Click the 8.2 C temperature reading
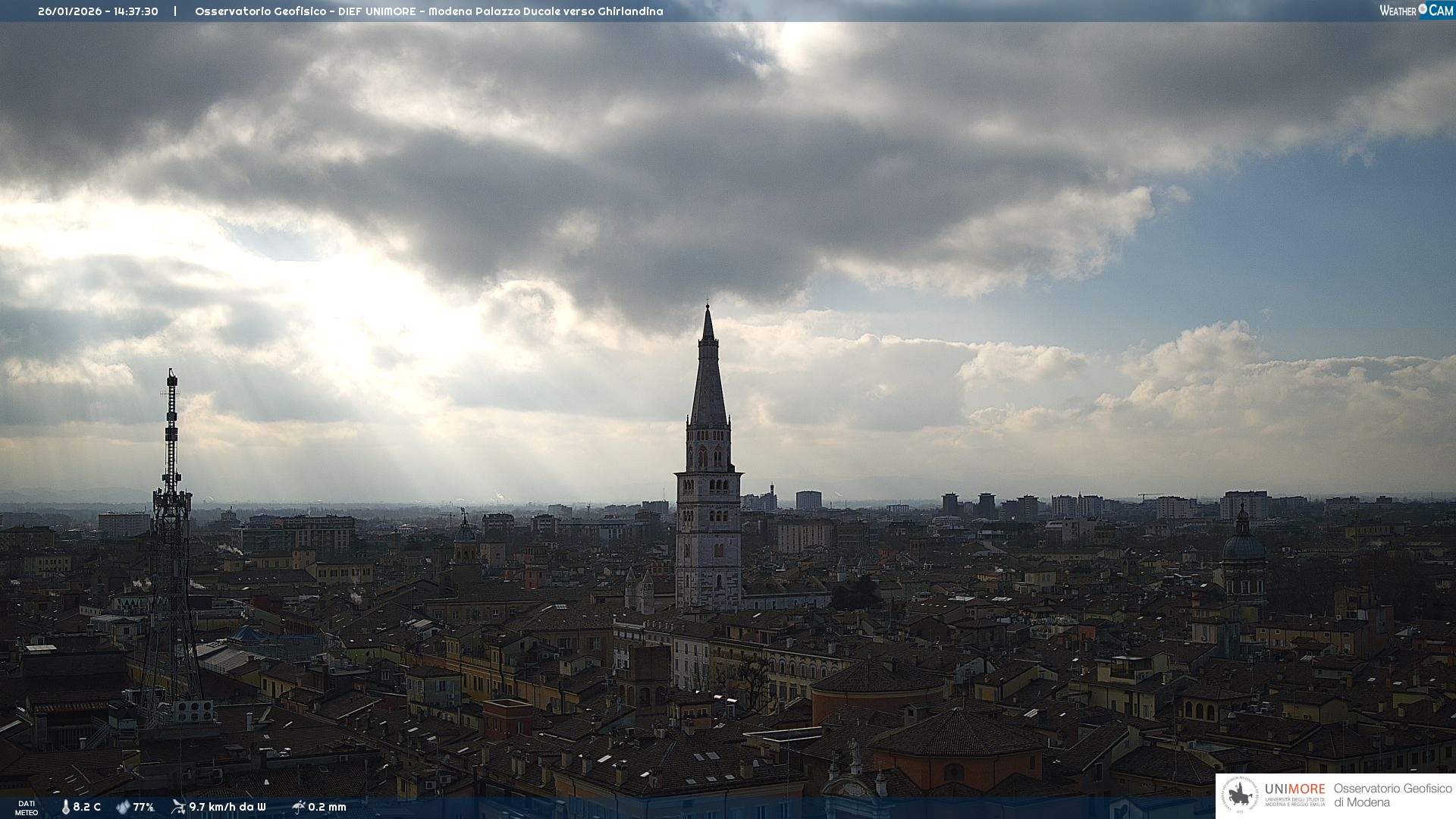 pos(86,807)
